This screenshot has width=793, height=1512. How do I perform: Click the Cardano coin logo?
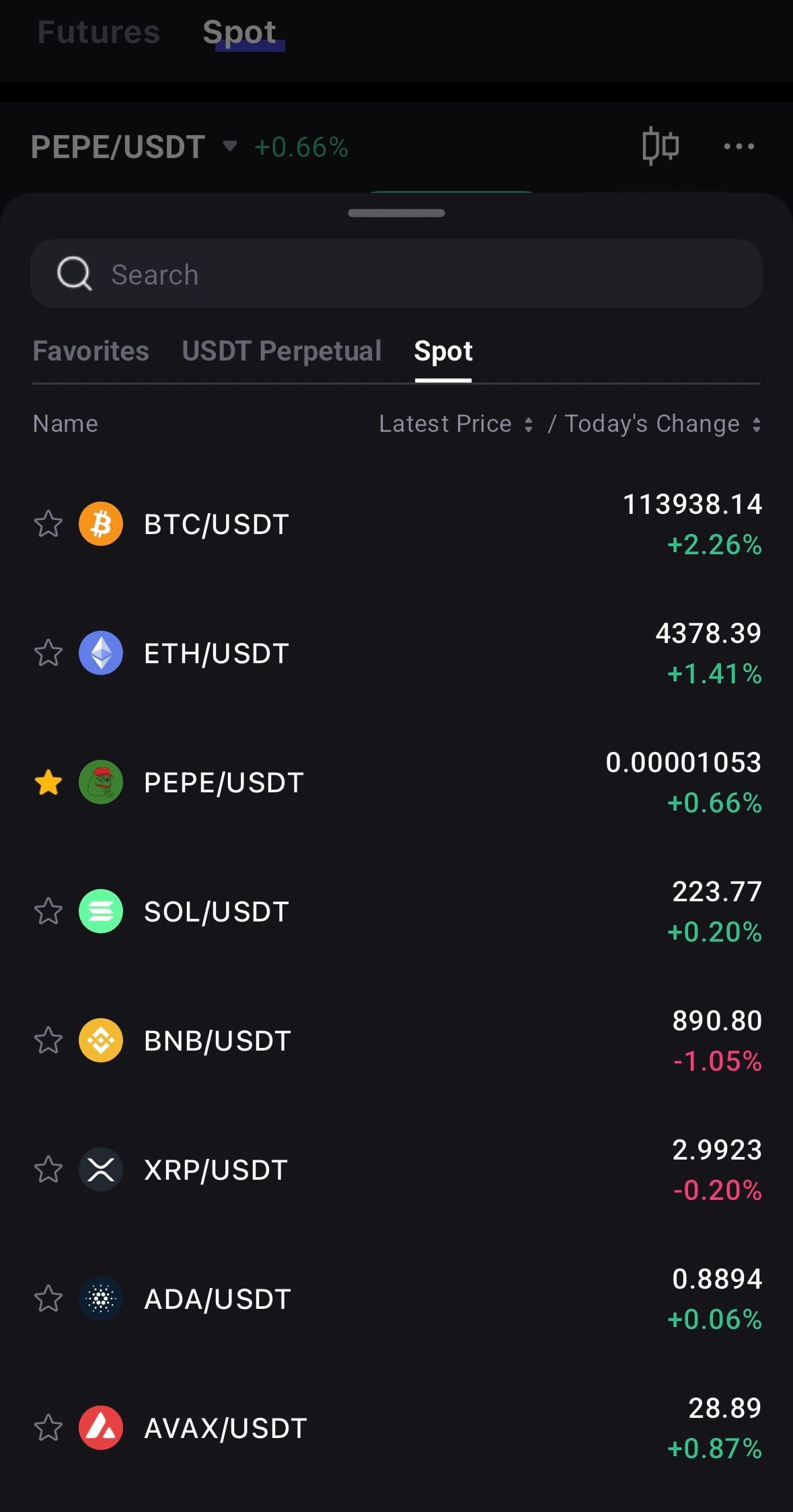coord(101,1299)
